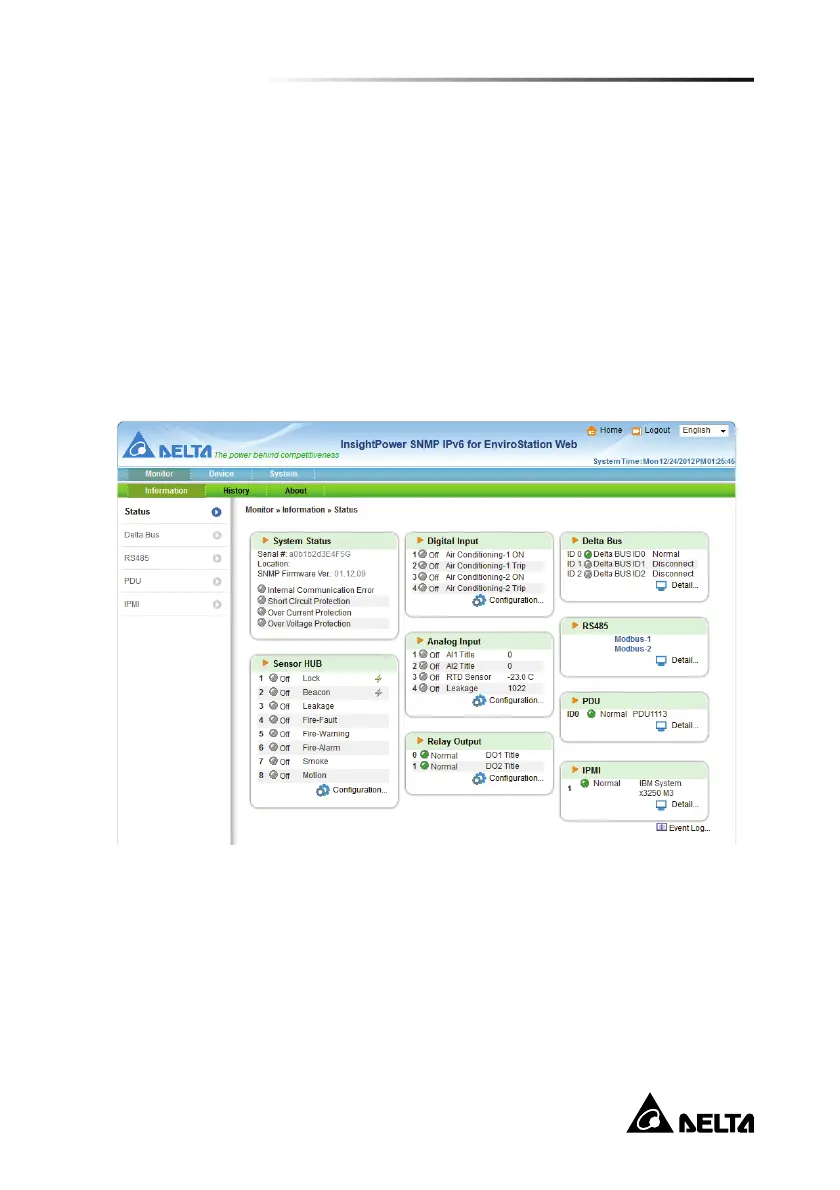
Task: Click the Leakage sensor Off indicator in Sensor HUB
Action: [x=273, y=706]
